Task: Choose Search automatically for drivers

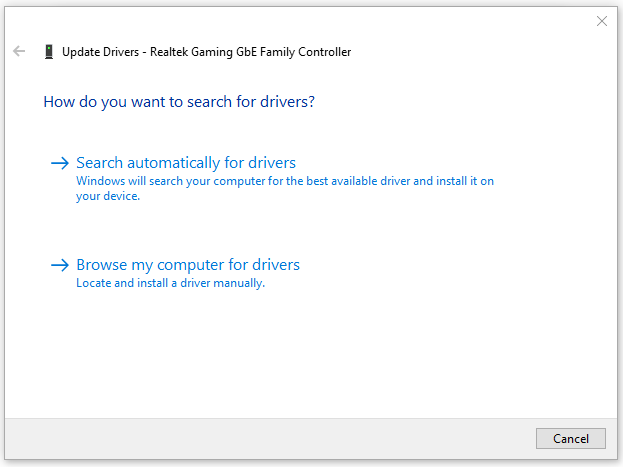Action: [x=186, y=163]
